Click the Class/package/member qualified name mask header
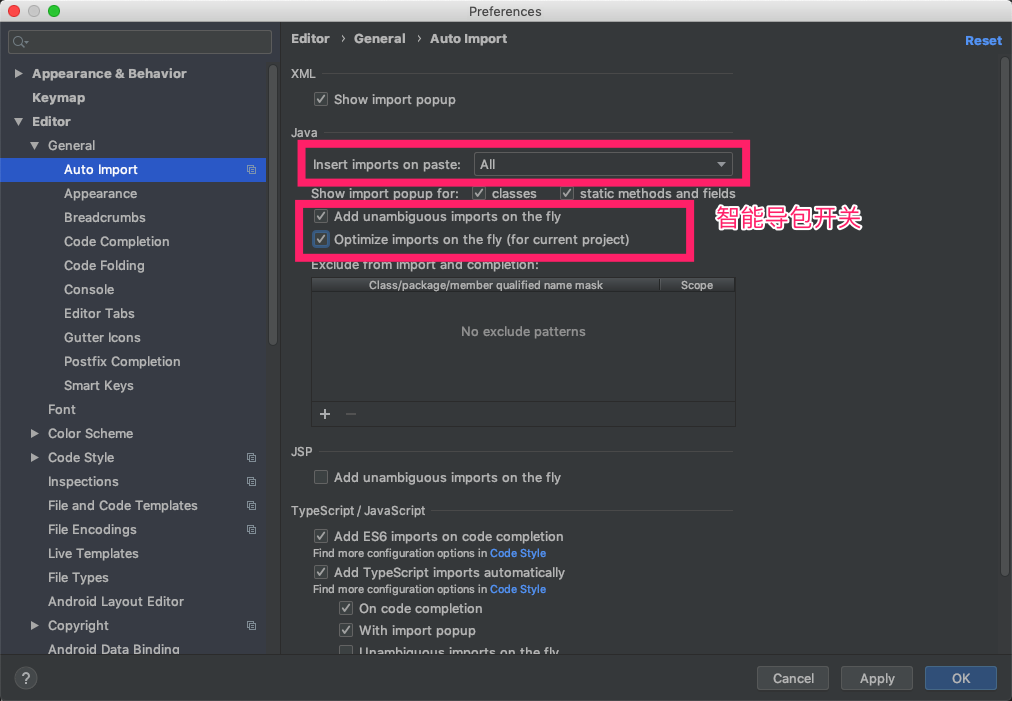This screenshot has width=1012, height=701. pos(485,285)
